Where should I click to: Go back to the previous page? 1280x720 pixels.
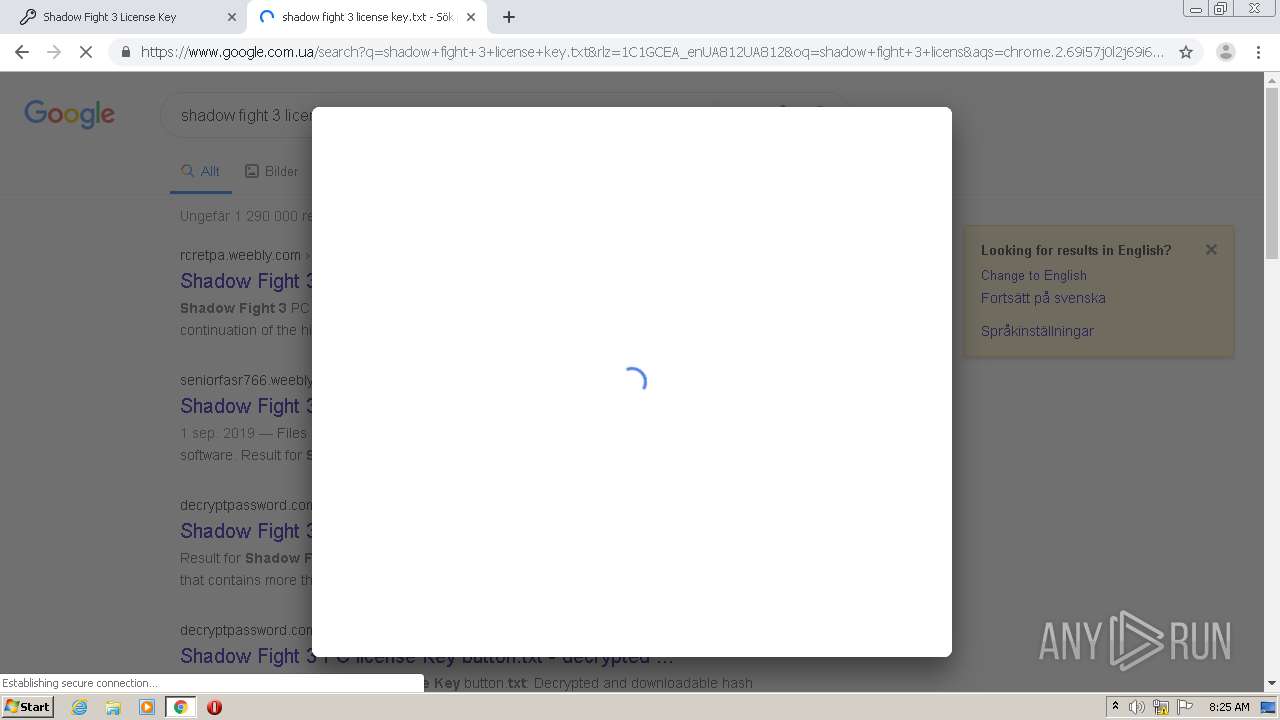[22, 52]
